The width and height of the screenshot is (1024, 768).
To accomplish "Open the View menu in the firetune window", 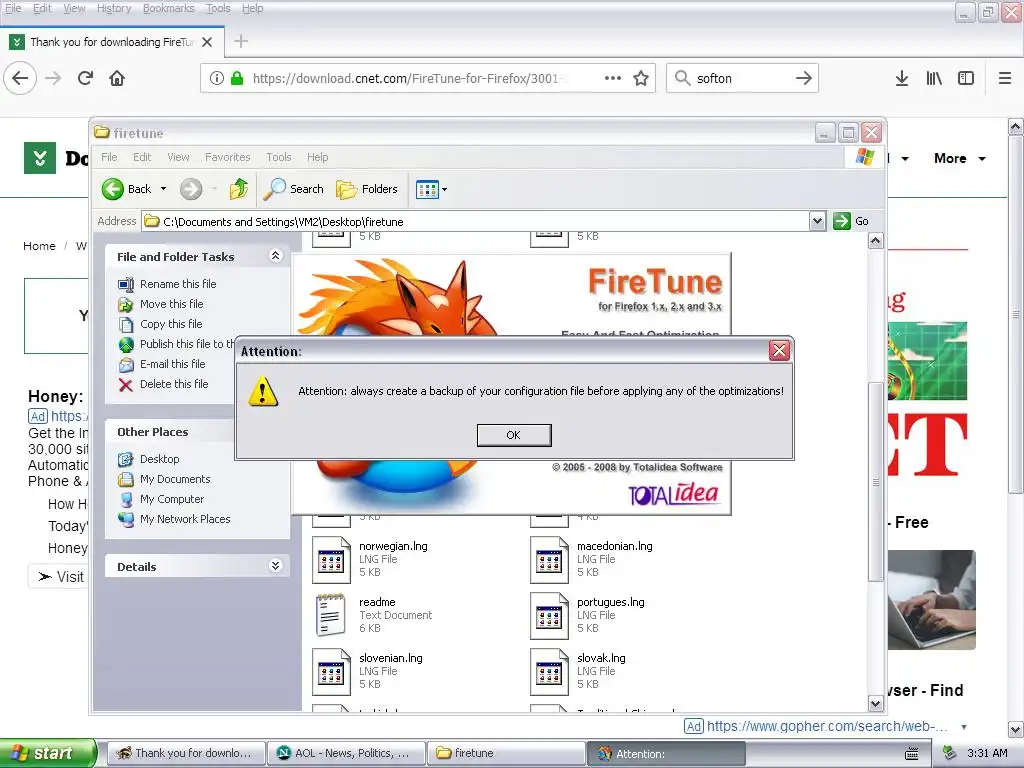I will point(178,157).
